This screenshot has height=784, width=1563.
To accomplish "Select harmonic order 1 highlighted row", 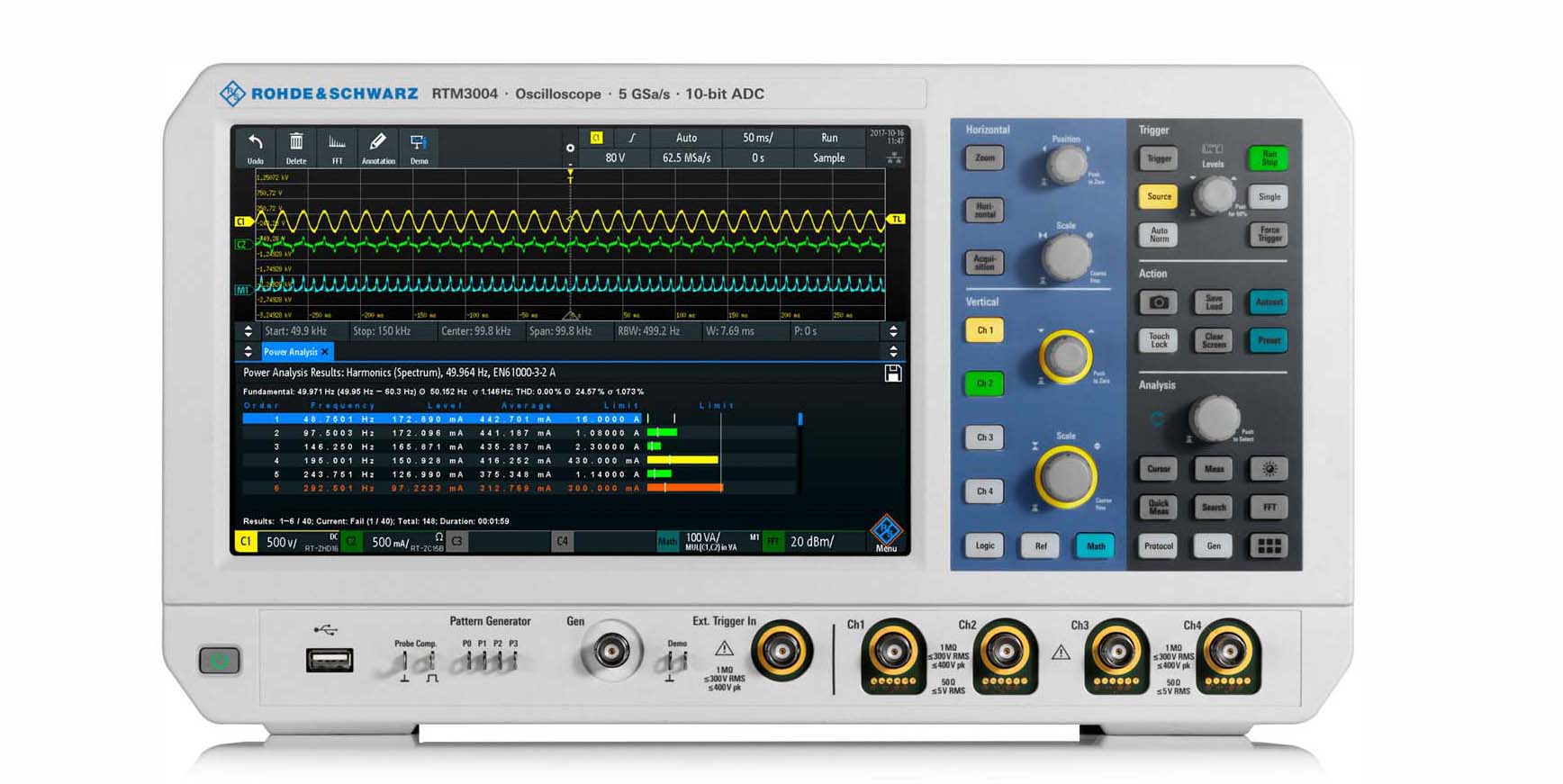I will pyautogui.click(x=441, y=419).
